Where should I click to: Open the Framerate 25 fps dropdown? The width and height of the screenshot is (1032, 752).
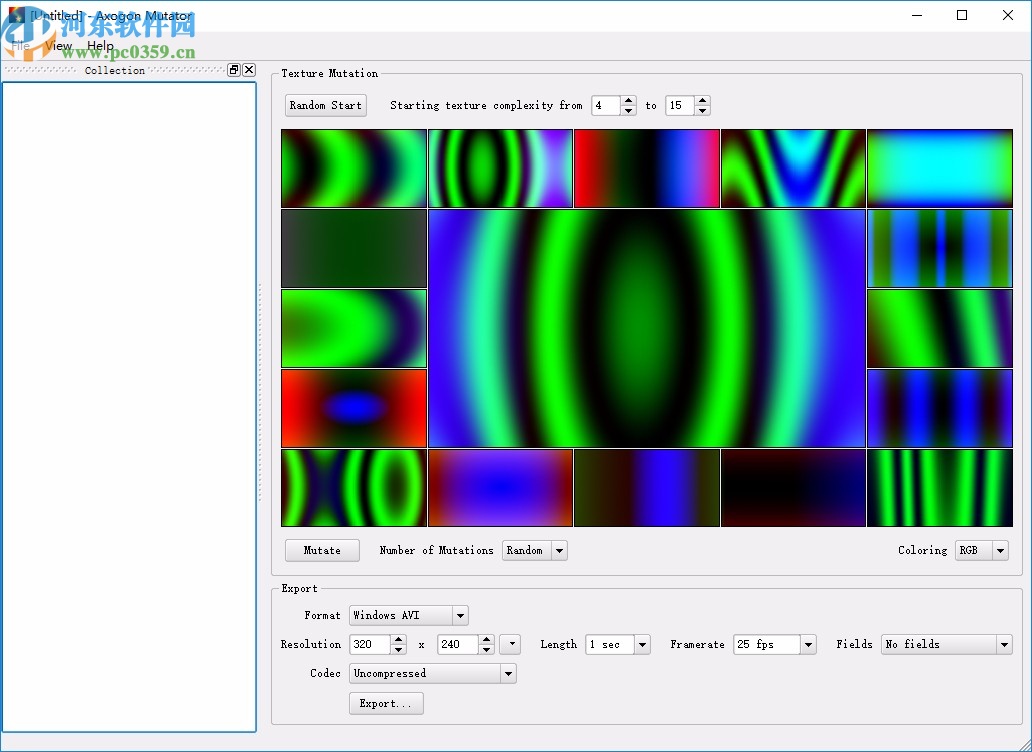tap(808, 645)
